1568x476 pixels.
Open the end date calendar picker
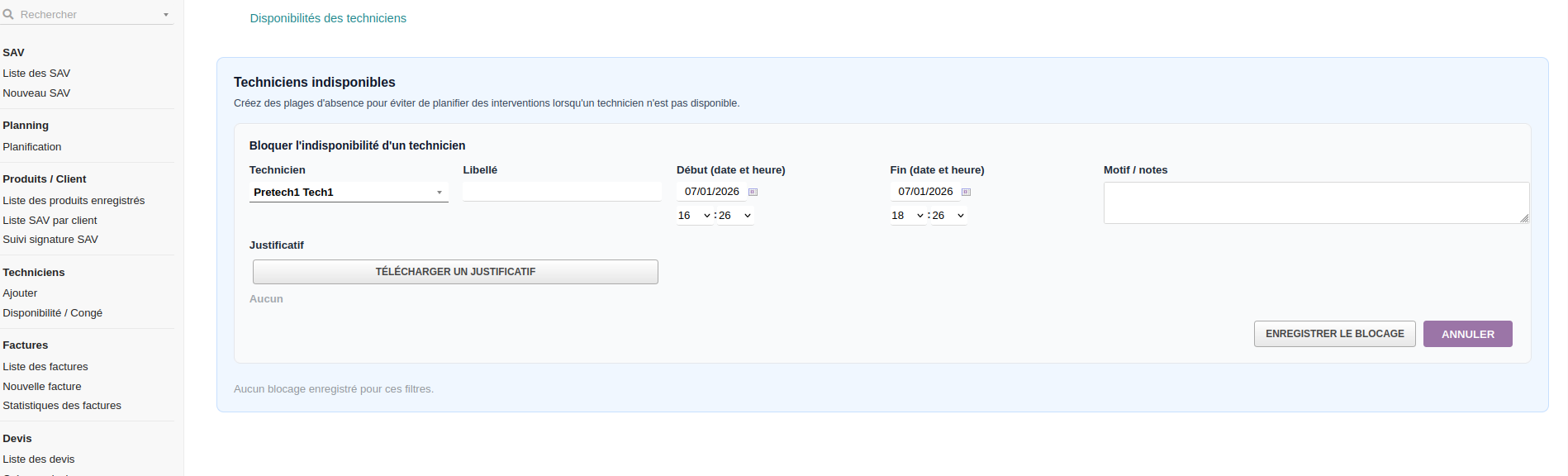click(966, 192)
